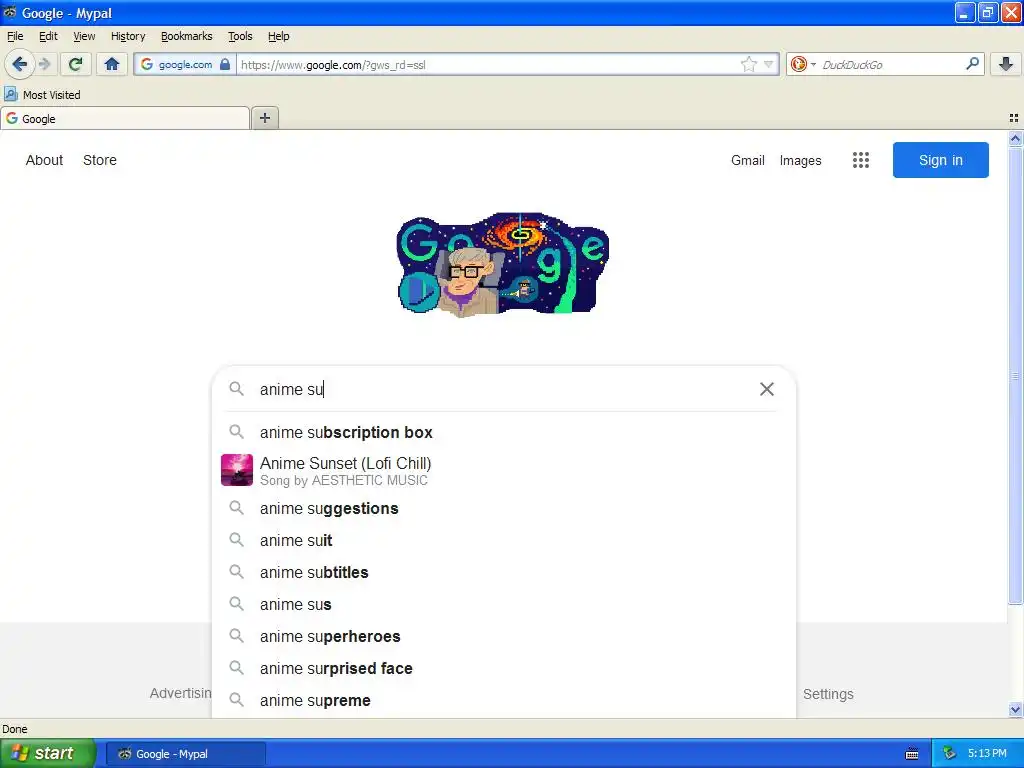The height and width of the screenshot is (768, 1024).
Task: Click the magnifier in the search box
Action: (x=236, y=389)
